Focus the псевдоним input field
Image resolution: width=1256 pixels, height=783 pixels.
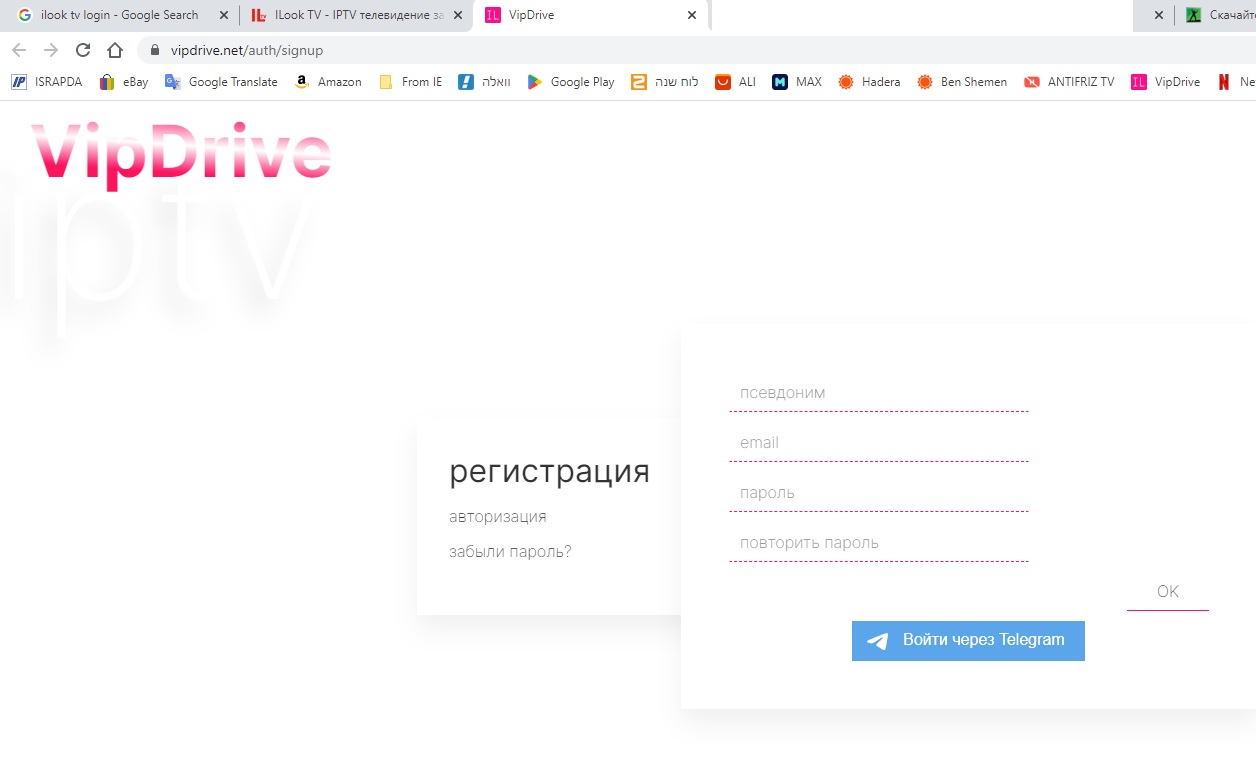coord(878,393)
